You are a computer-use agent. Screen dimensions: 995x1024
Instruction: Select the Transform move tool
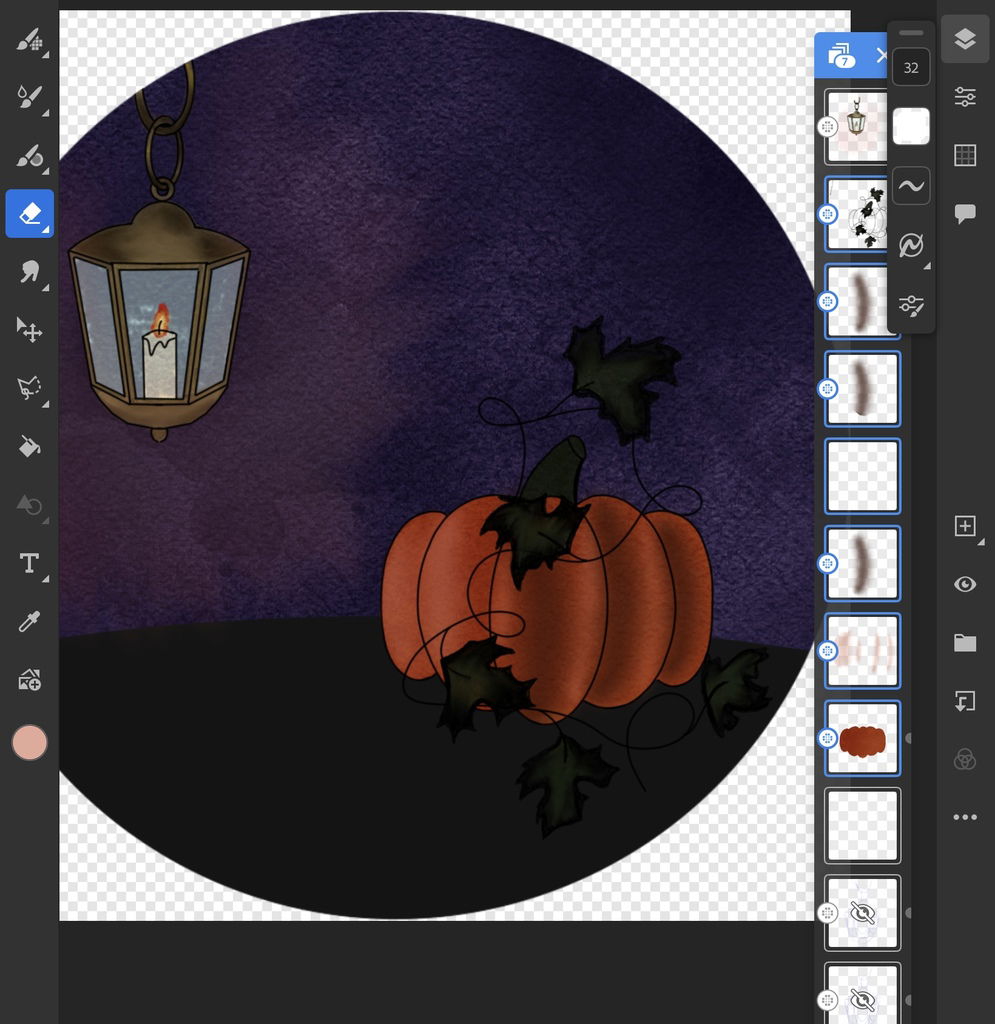pos(29,329)
